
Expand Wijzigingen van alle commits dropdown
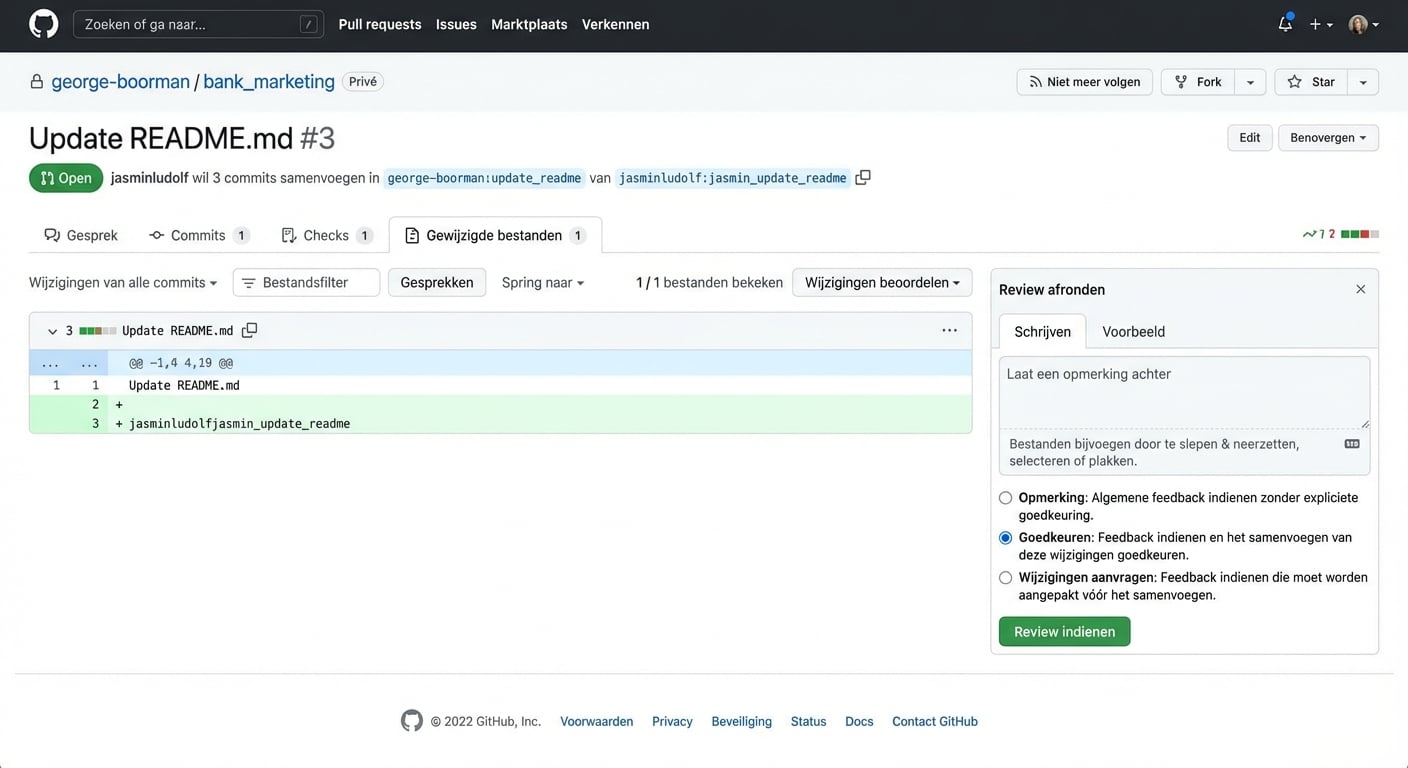coord(123,283)
